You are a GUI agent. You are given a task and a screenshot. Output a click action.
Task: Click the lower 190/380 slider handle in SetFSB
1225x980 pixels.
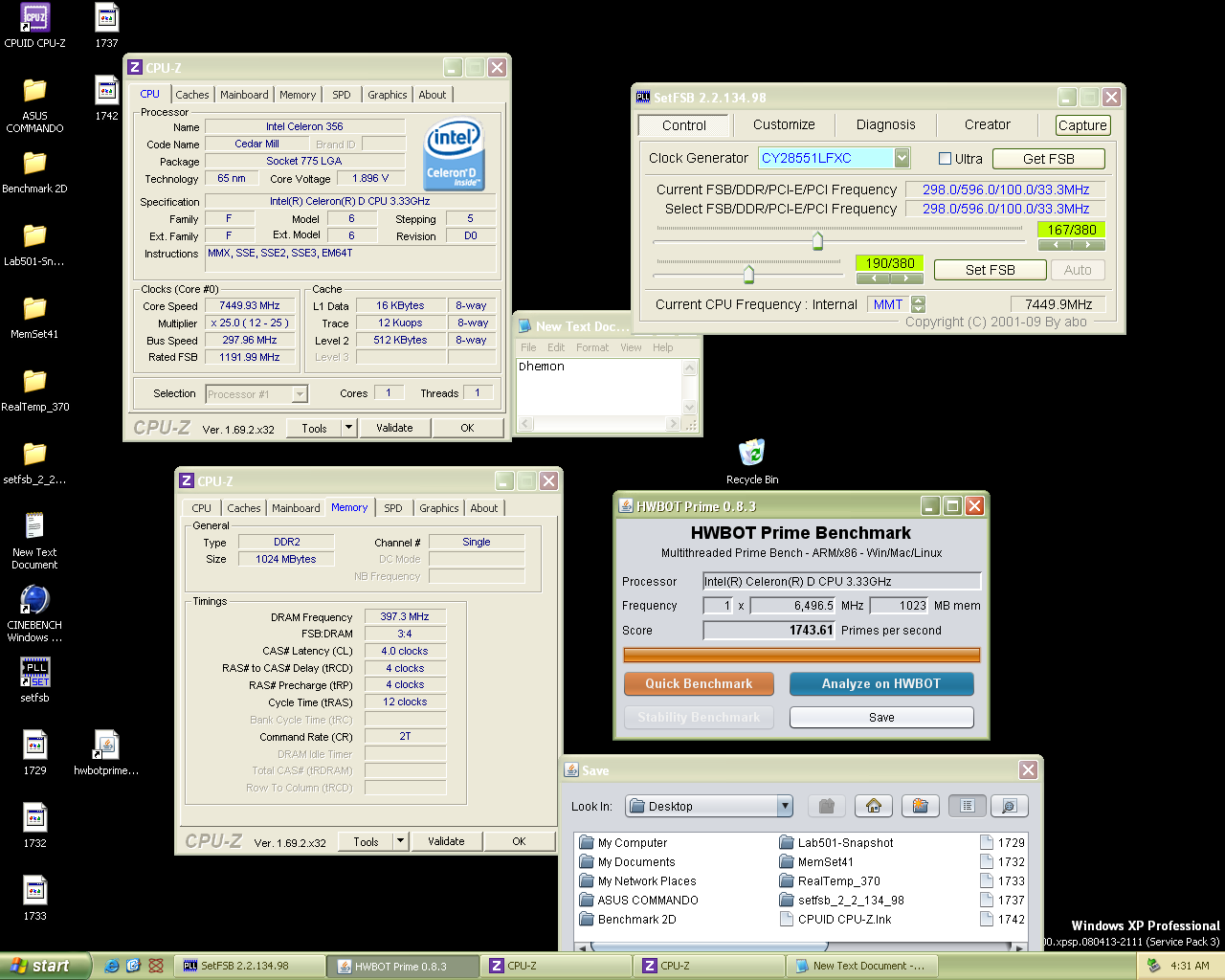(748, 274)
